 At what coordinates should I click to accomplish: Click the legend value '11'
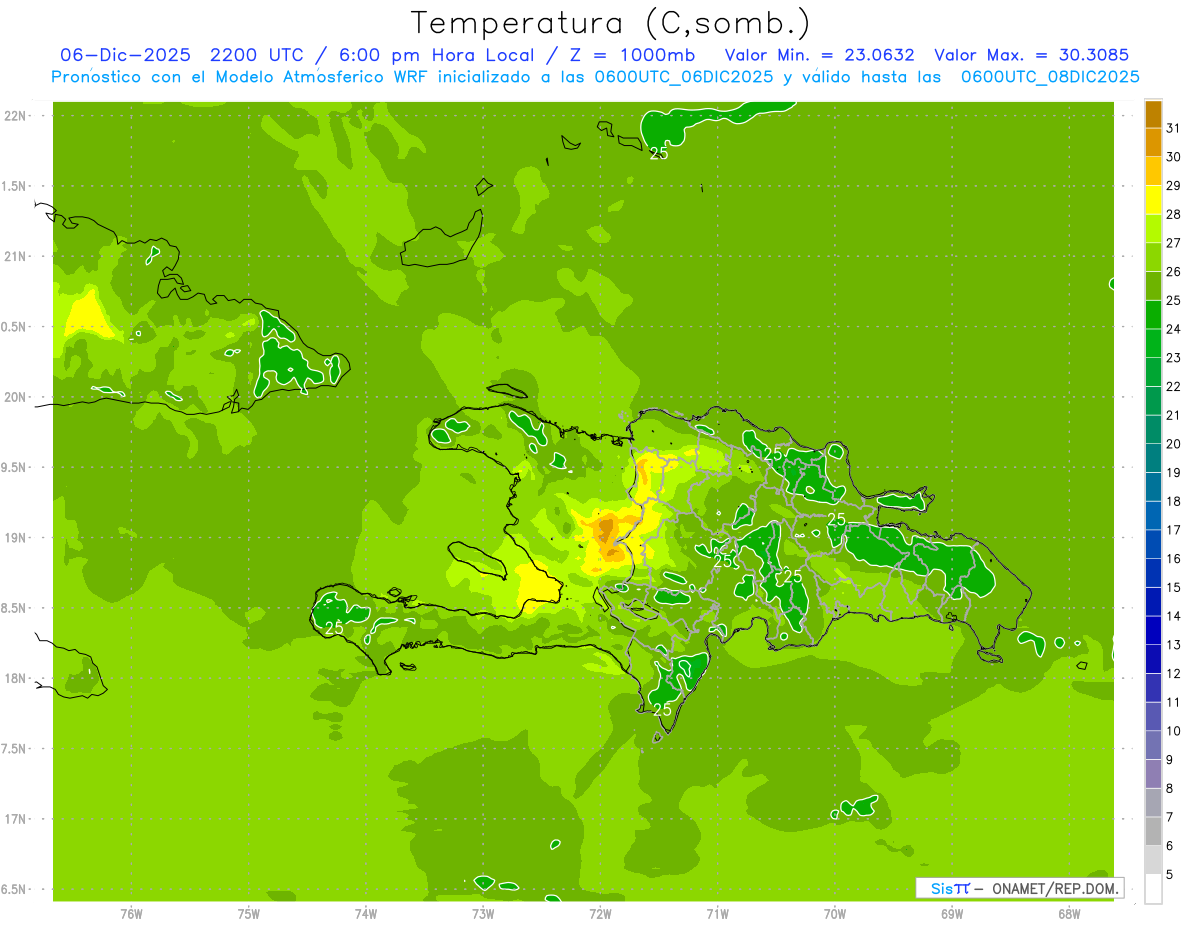[1173, 702]
